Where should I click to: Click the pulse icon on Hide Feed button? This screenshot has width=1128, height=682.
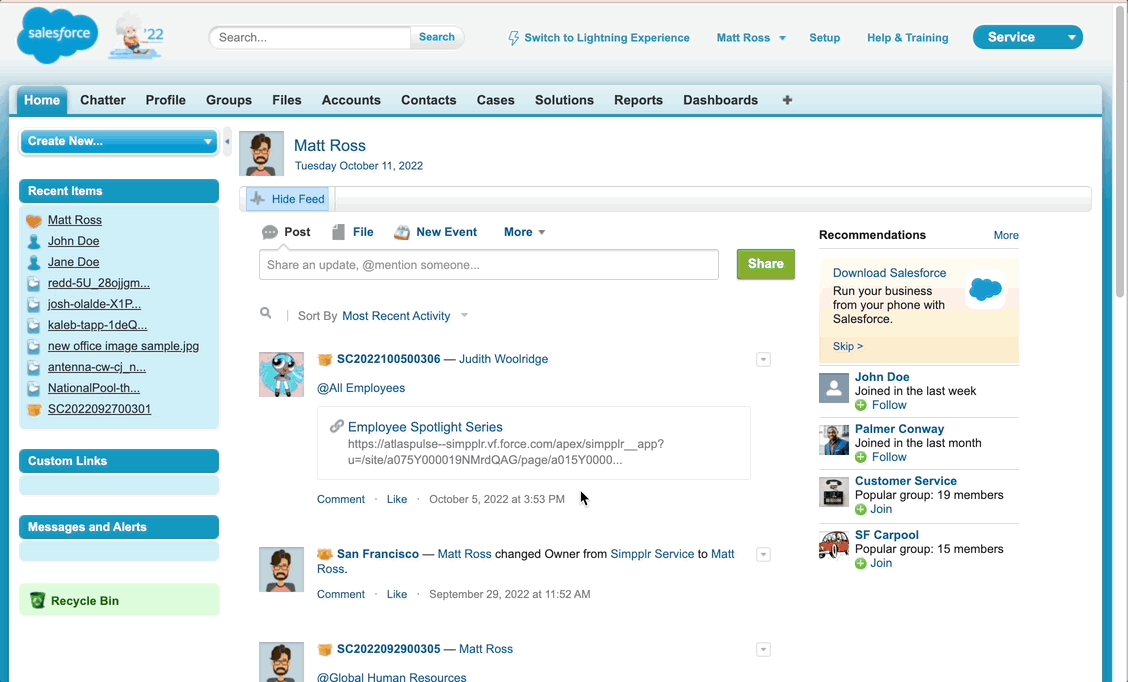click(x=257, y=199)
